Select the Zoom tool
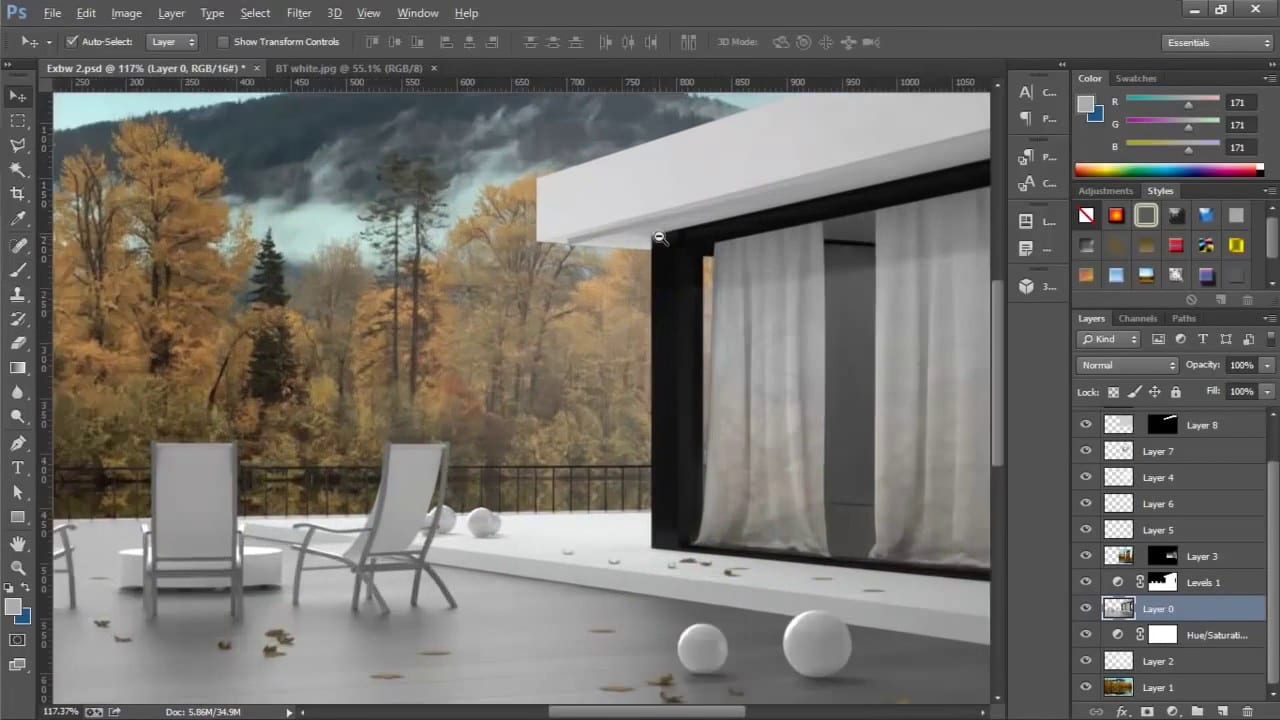The height and width of the screenshot is (720, 1280). point(18,568)
